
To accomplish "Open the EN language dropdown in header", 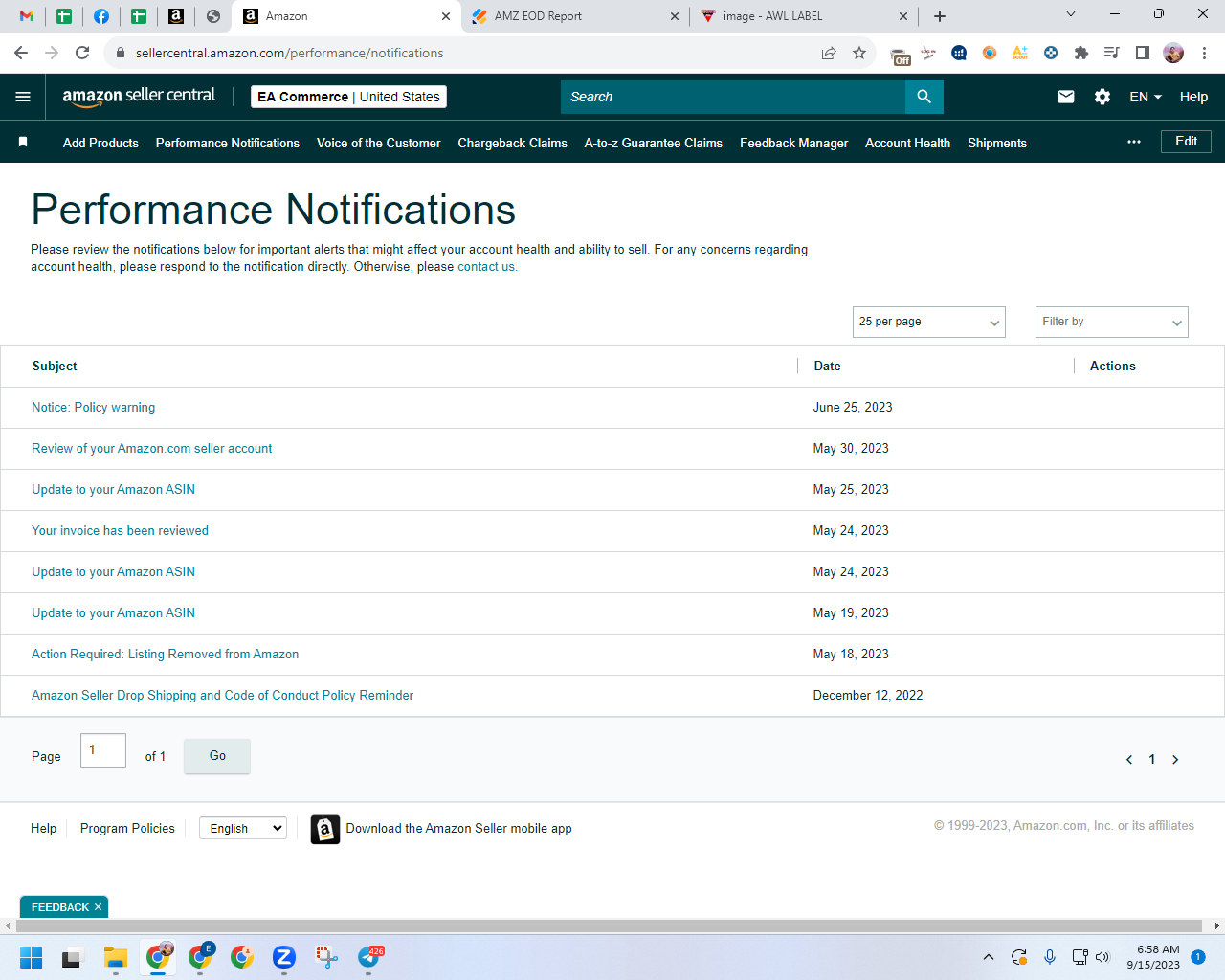I will (x=1146, y=97).
